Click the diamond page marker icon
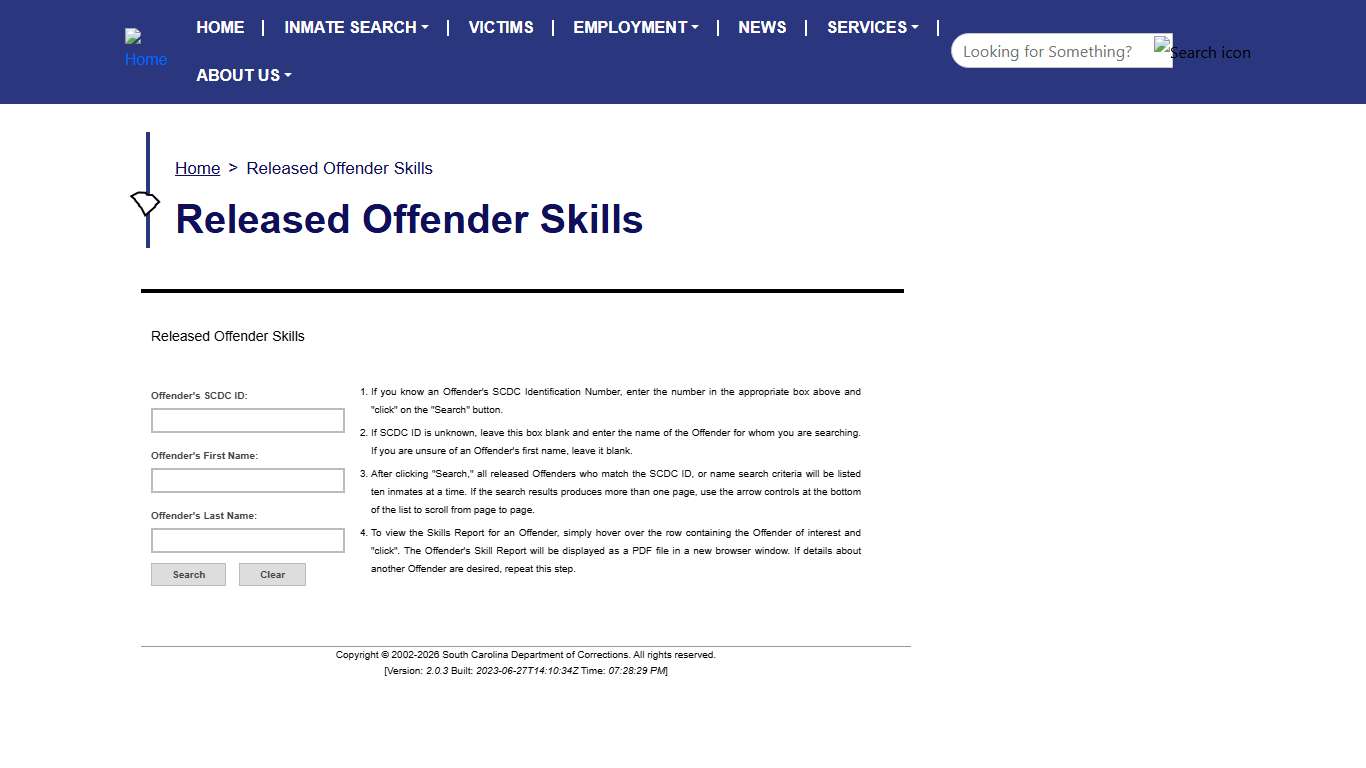This screenshot has width=1366, height=768. [144, 204]
